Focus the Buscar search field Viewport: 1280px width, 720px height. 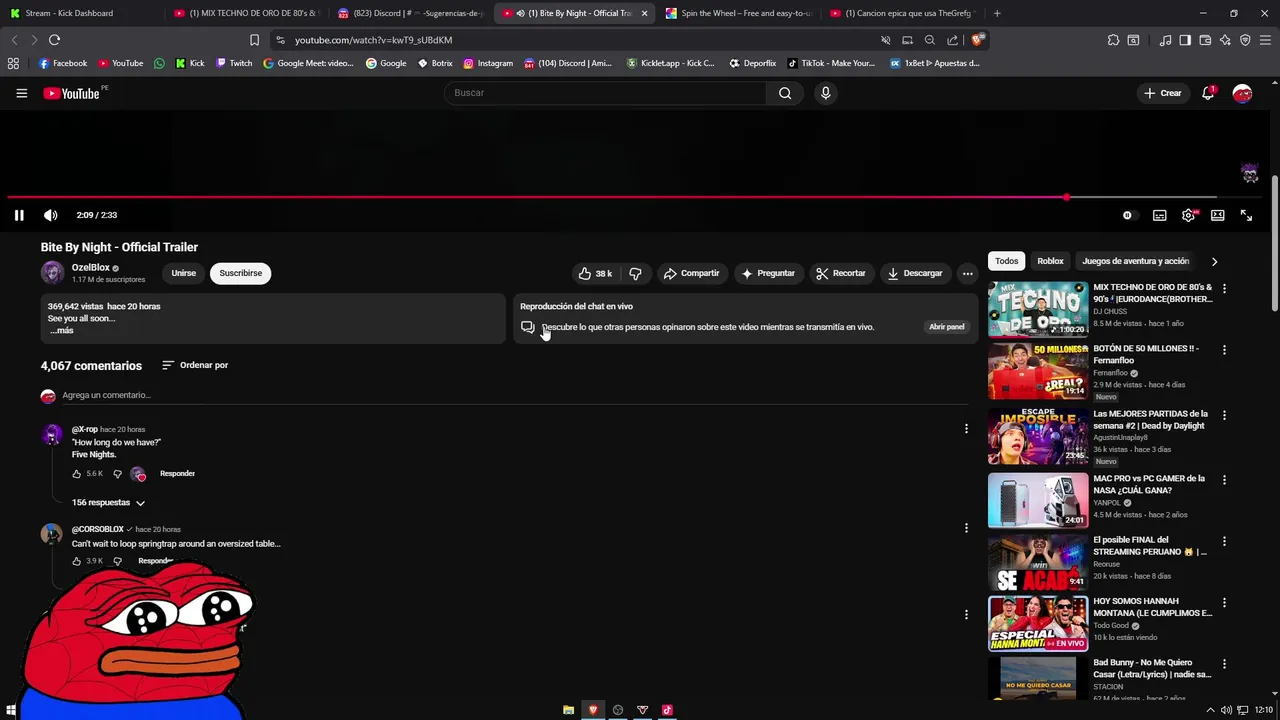coord(606,93)
